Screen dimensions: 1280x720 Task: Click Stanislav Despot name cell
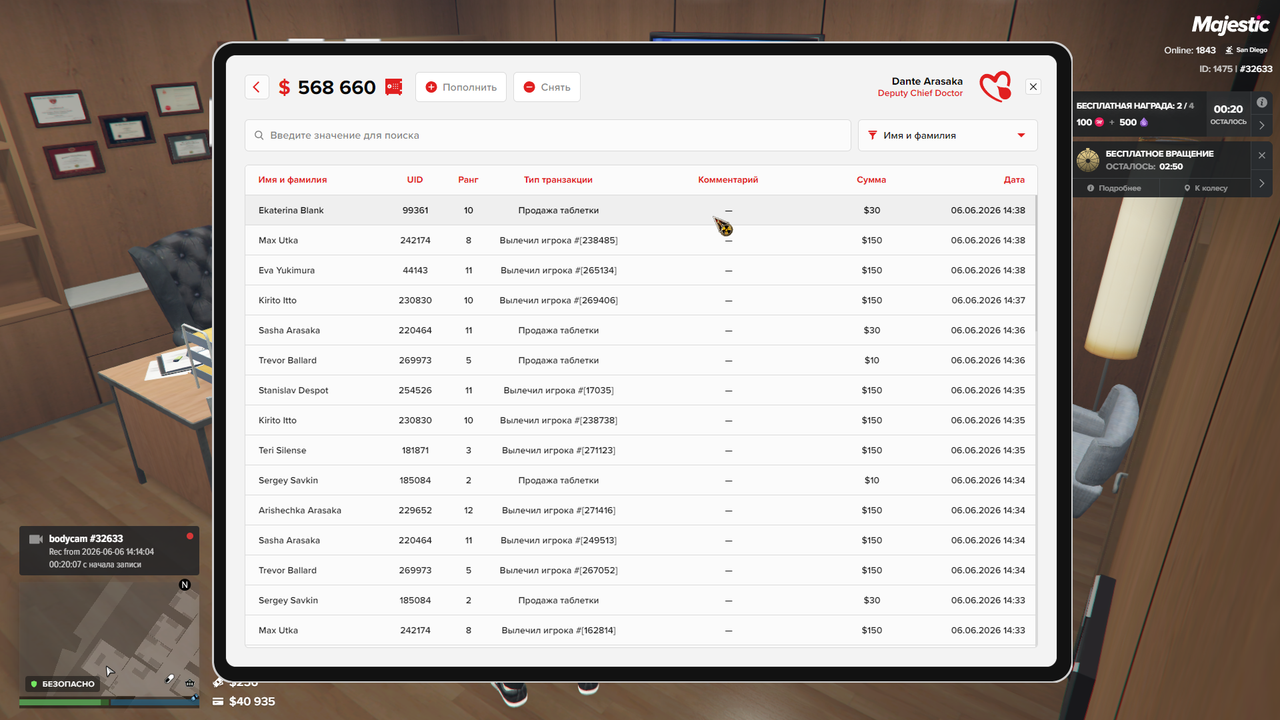click(x=293, y=390)
